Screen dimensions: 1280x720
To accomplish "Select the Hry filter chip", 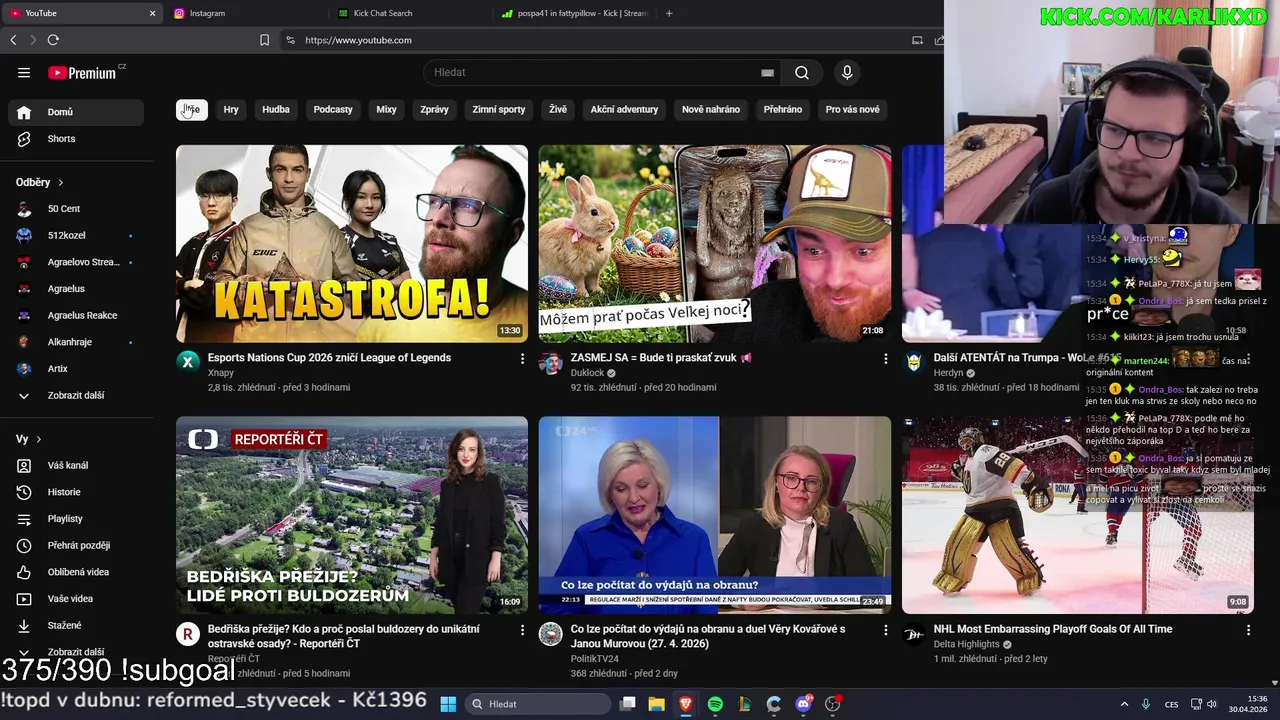I will (x=231, y=110).
